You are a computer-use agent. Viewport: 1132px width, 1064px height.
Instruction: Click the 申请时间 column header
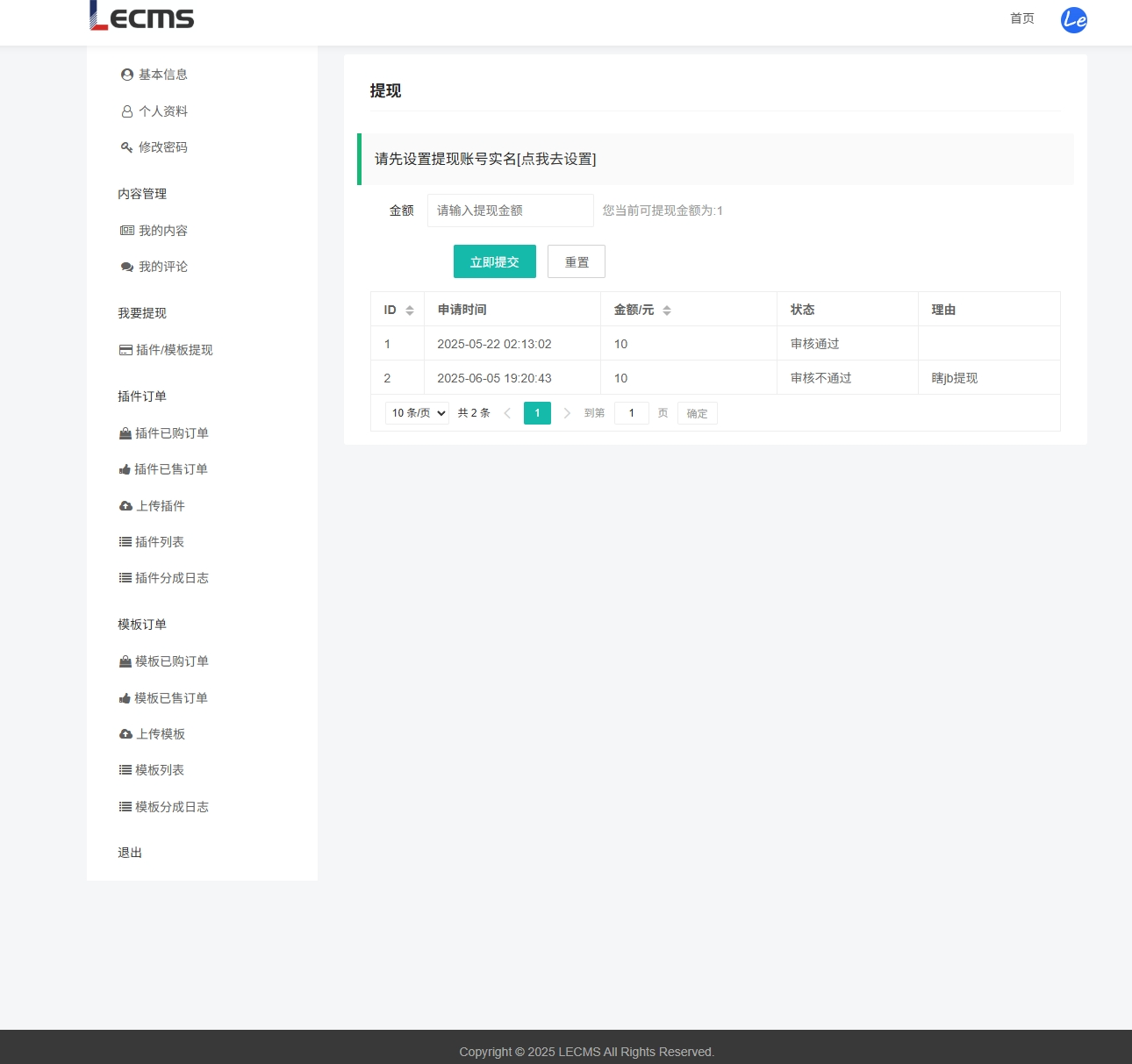point(512,310)
